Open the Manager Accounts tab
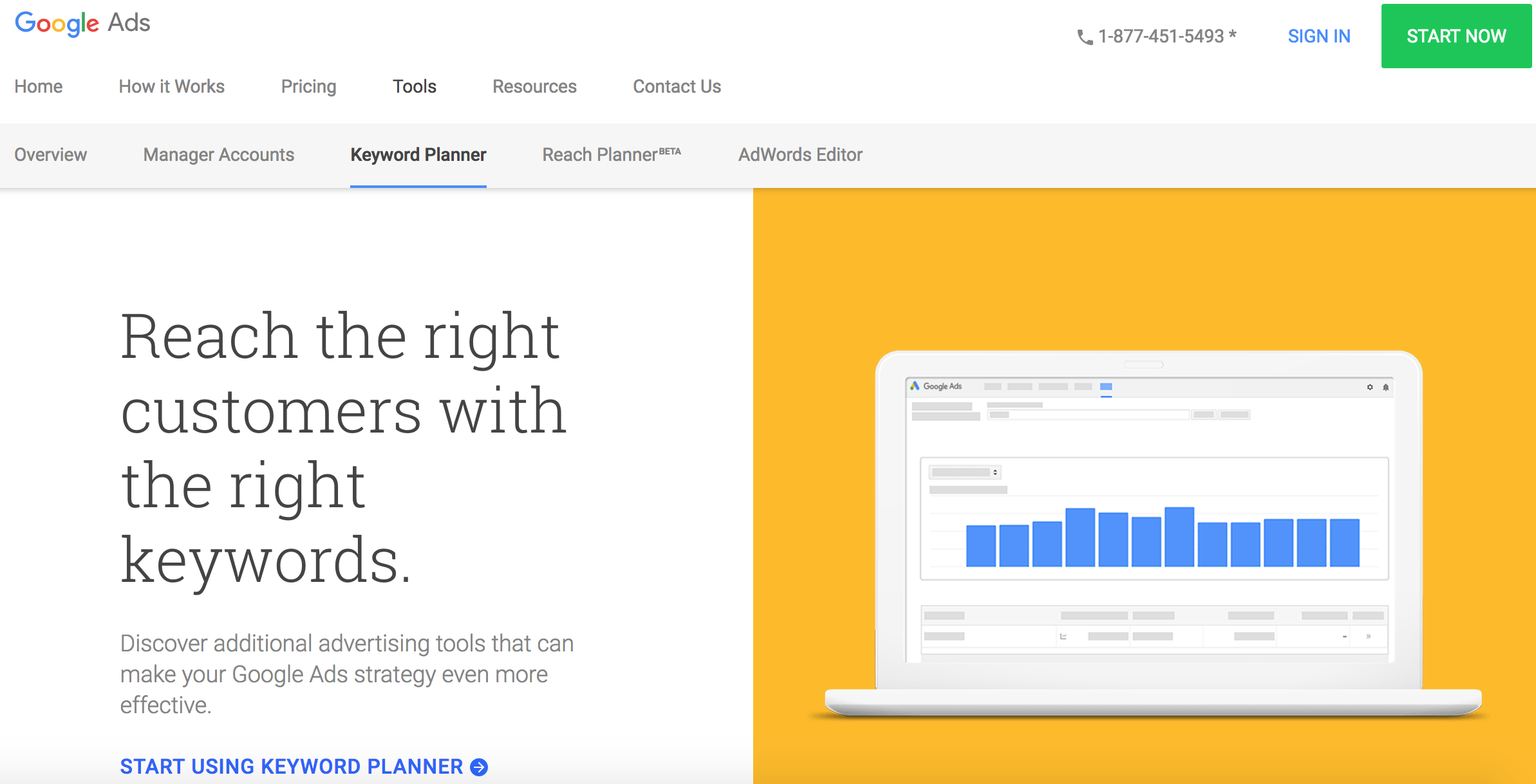The width and height of the screenshot is (1536, 784). 218,154
